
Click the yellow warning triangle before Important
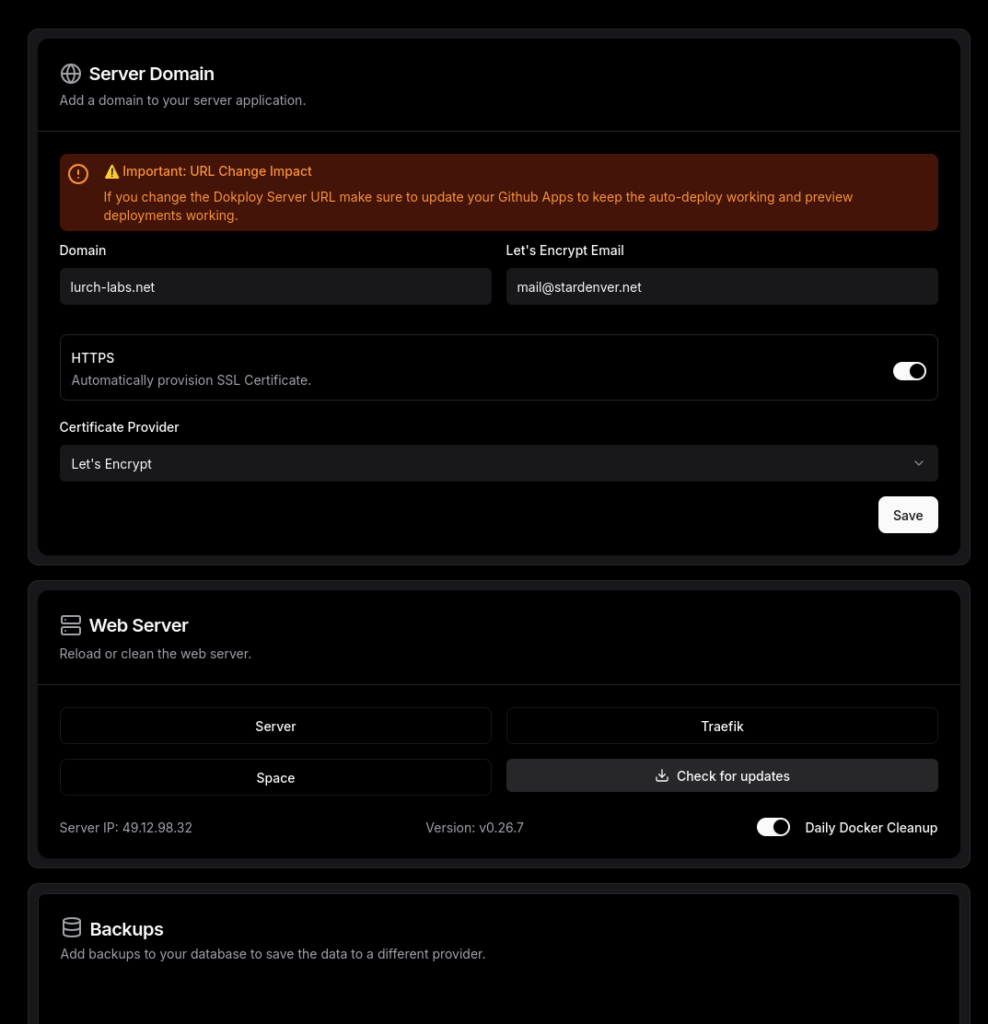pos(112,172)
